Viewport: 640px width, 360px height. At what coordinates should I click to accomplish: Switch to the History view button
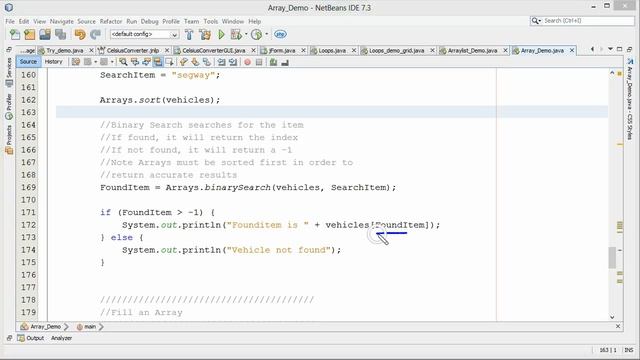53,62
